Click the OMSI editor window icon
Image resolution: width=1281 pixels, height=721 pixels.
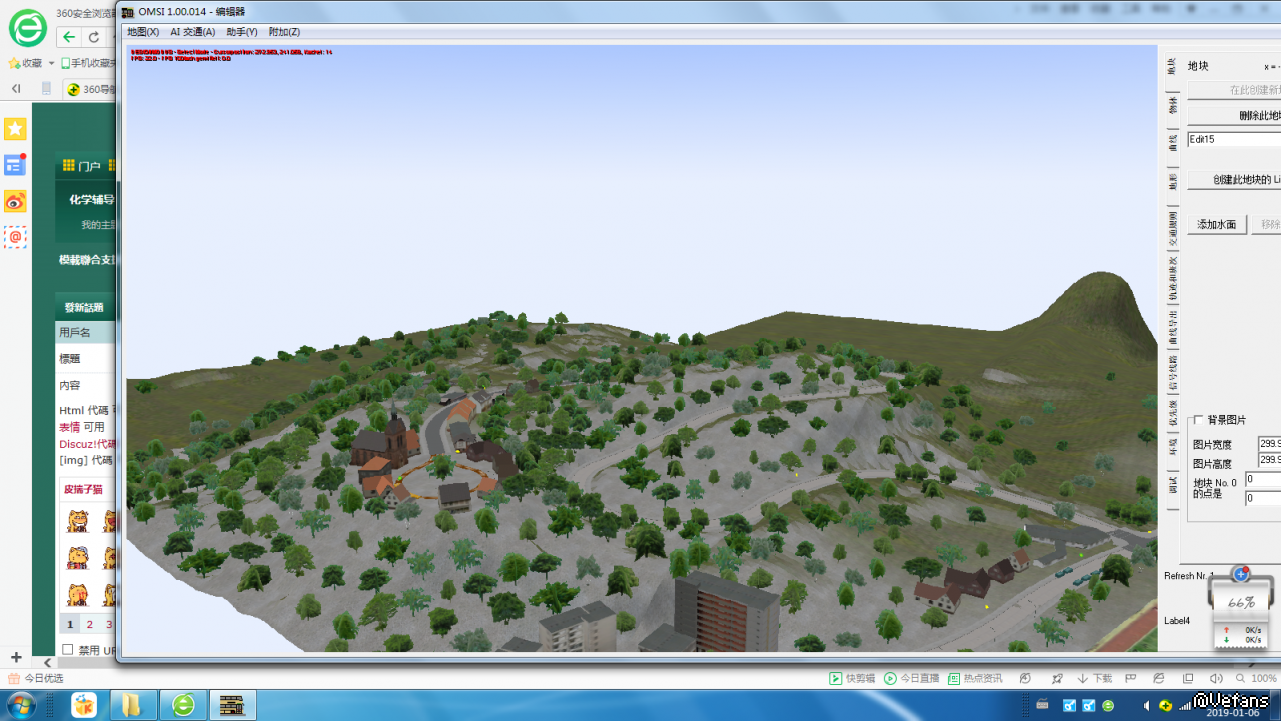coord(127,11)
